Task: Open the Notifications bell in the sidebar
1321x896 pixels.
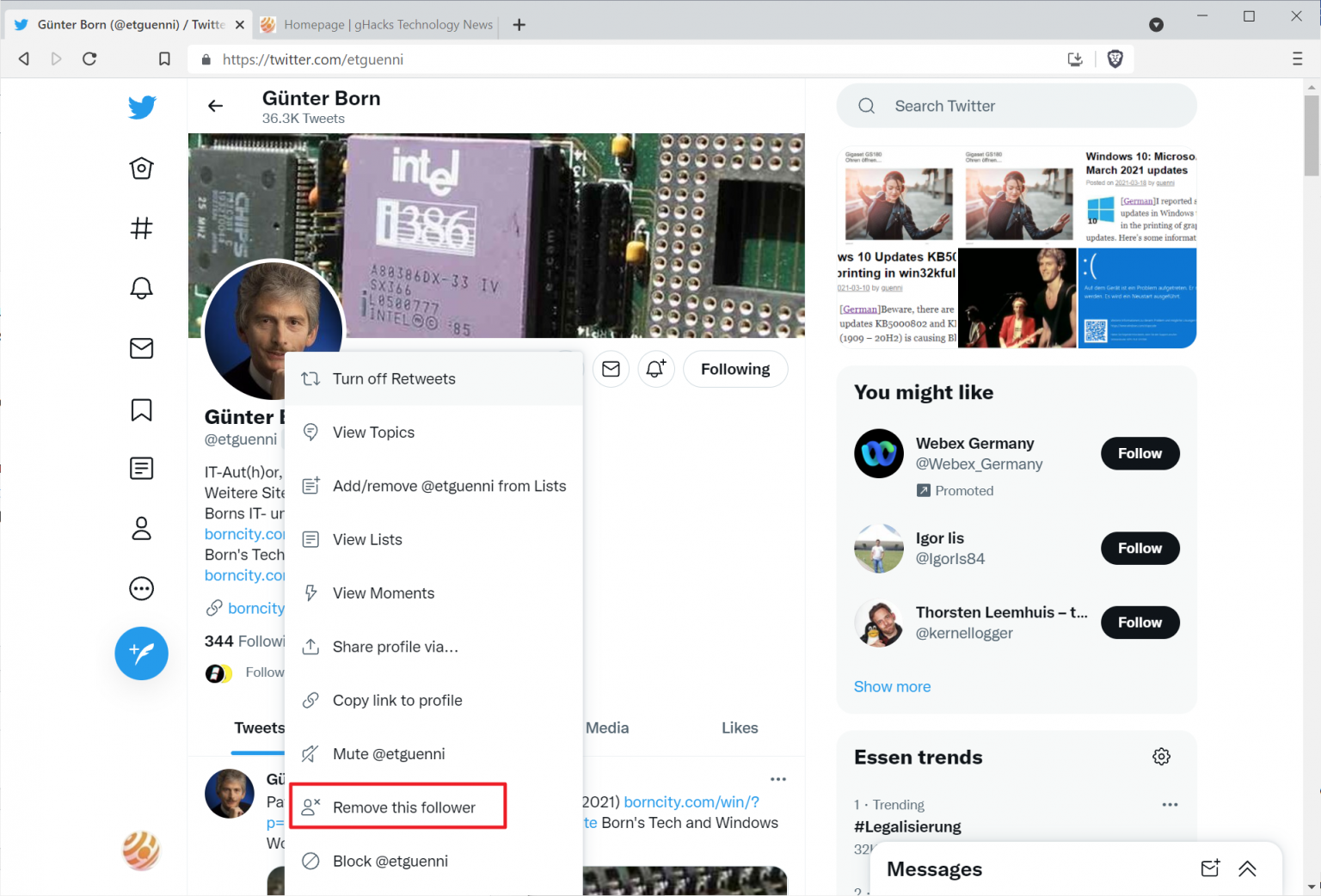Action: coord(141,288)
